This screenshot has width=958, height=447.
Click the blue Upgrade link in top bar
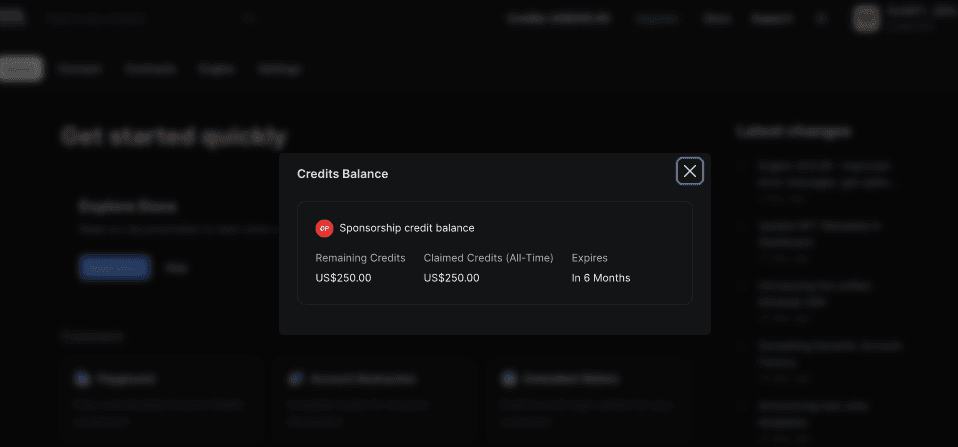pos(656,18)
